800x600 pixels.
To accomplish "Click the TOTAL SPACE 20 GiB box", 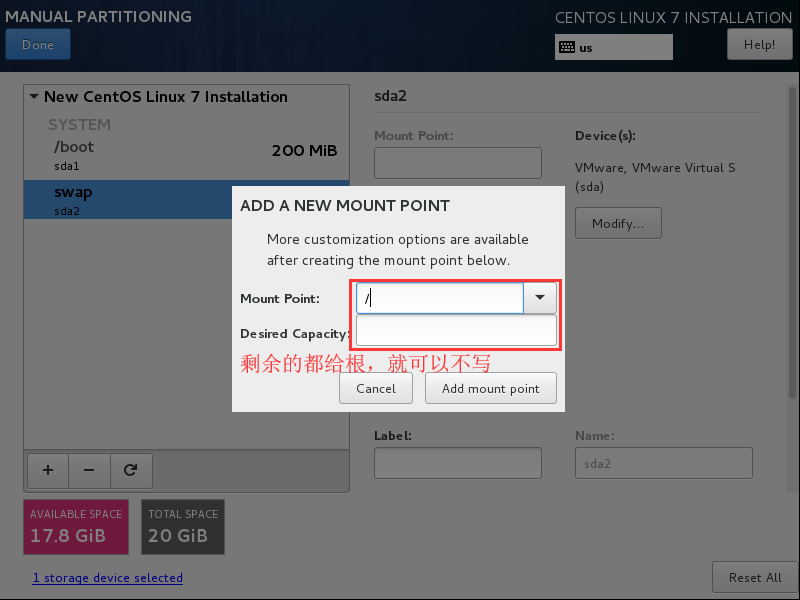I will tap(183, 527).
